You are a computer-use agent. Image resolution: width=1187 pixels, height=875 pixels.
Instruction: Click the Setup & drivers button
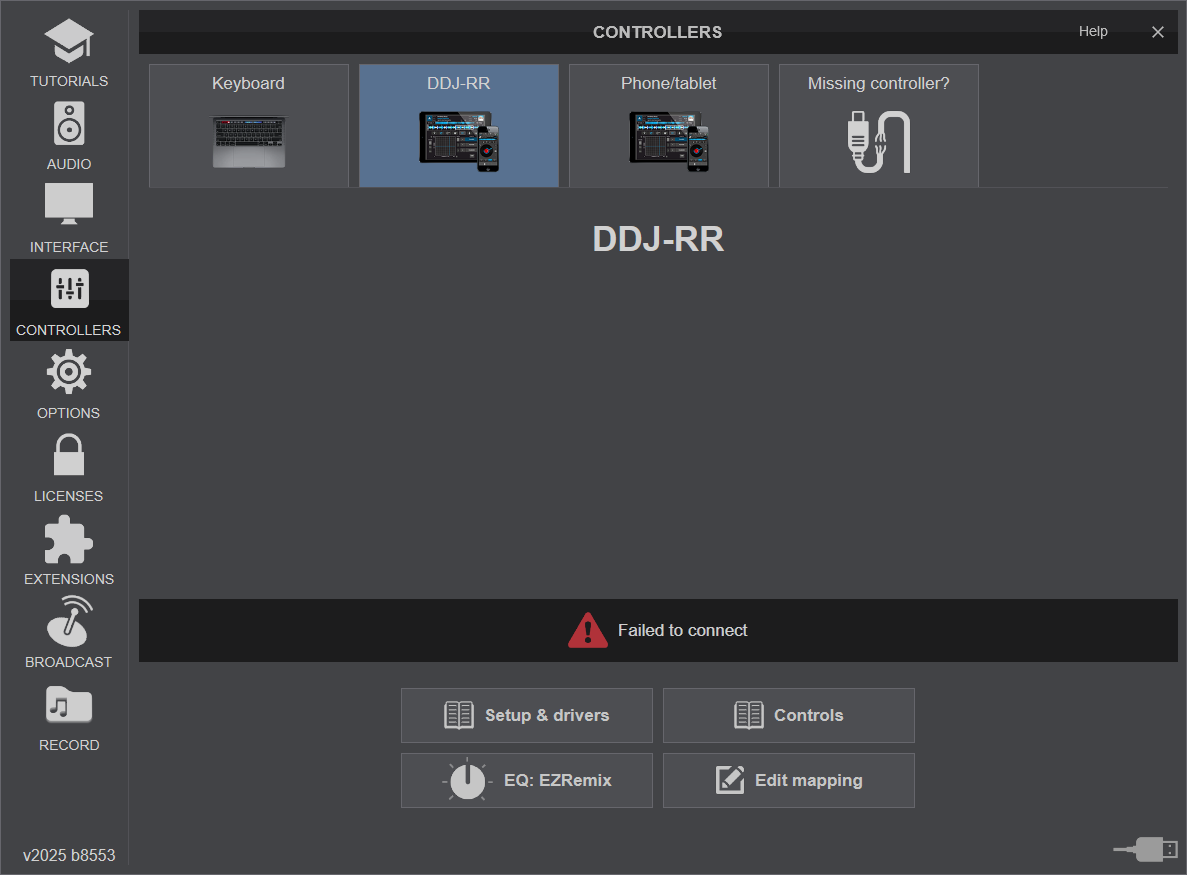click(527, 715)
